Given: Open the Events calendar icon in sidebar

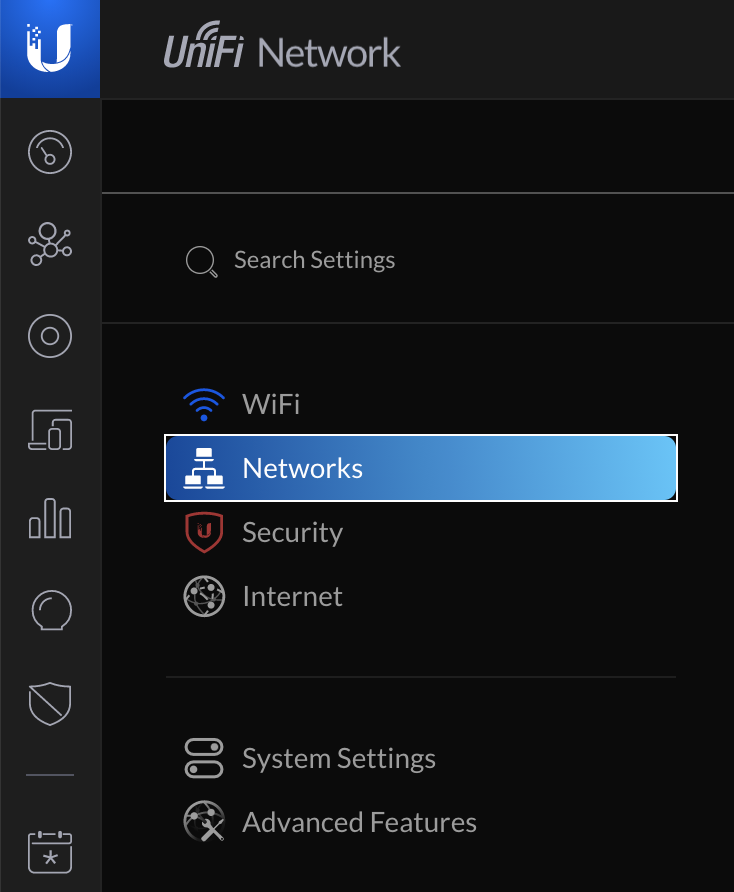Looking at the screenshot, I should (50, 852).
